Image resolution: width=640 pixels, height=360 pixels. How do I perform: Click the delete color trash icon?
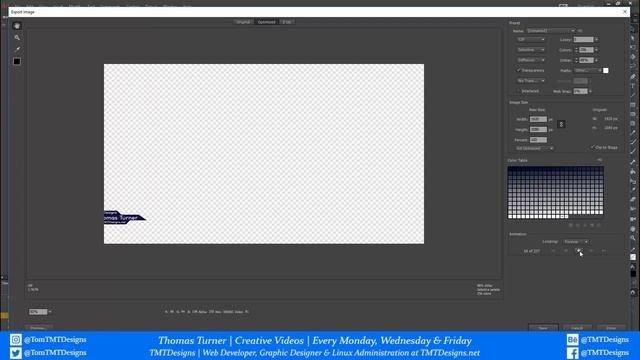click(599, 225)
